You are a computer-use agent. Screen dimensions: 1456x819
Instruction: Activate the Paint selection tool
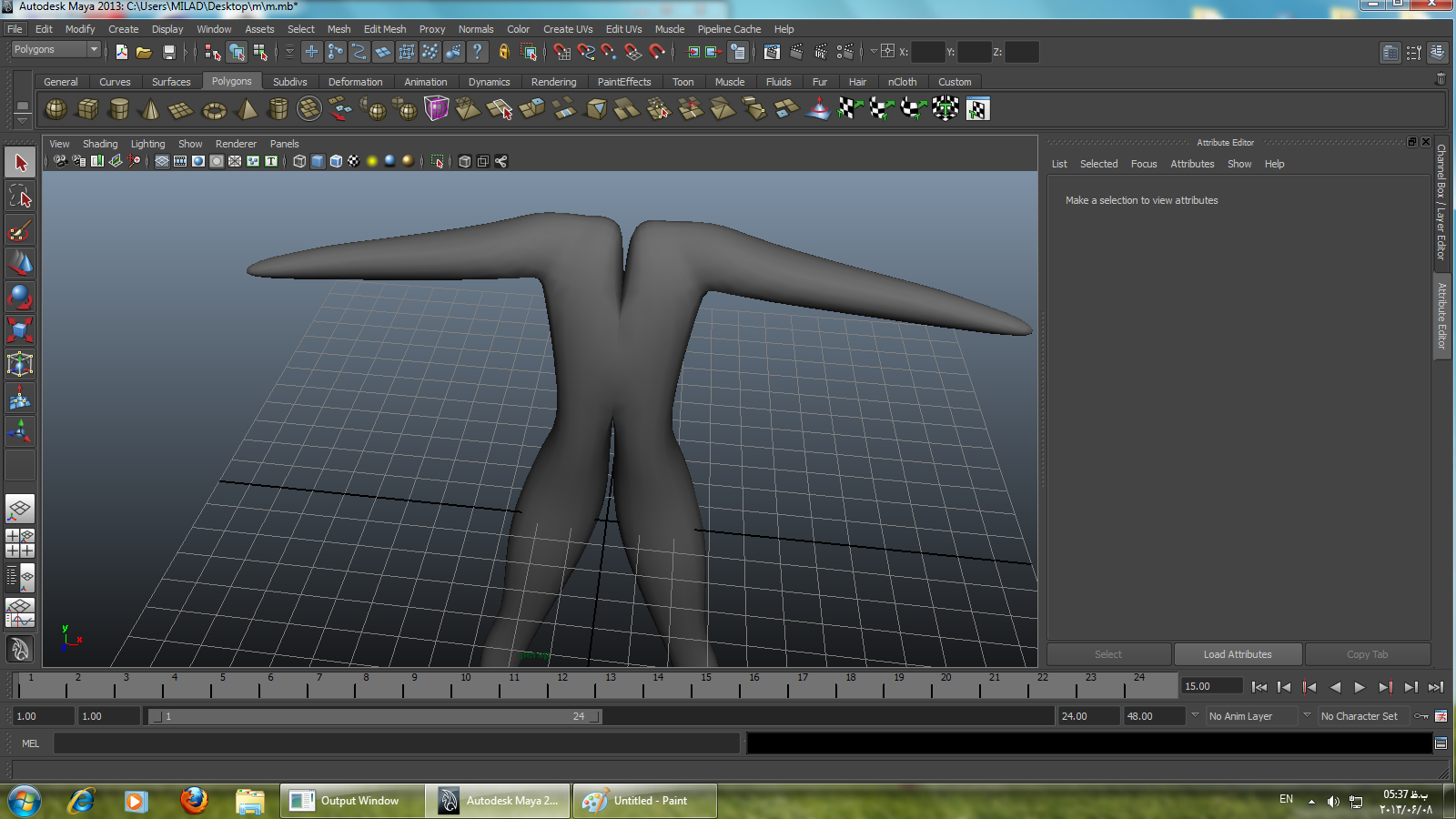point(20,230)
